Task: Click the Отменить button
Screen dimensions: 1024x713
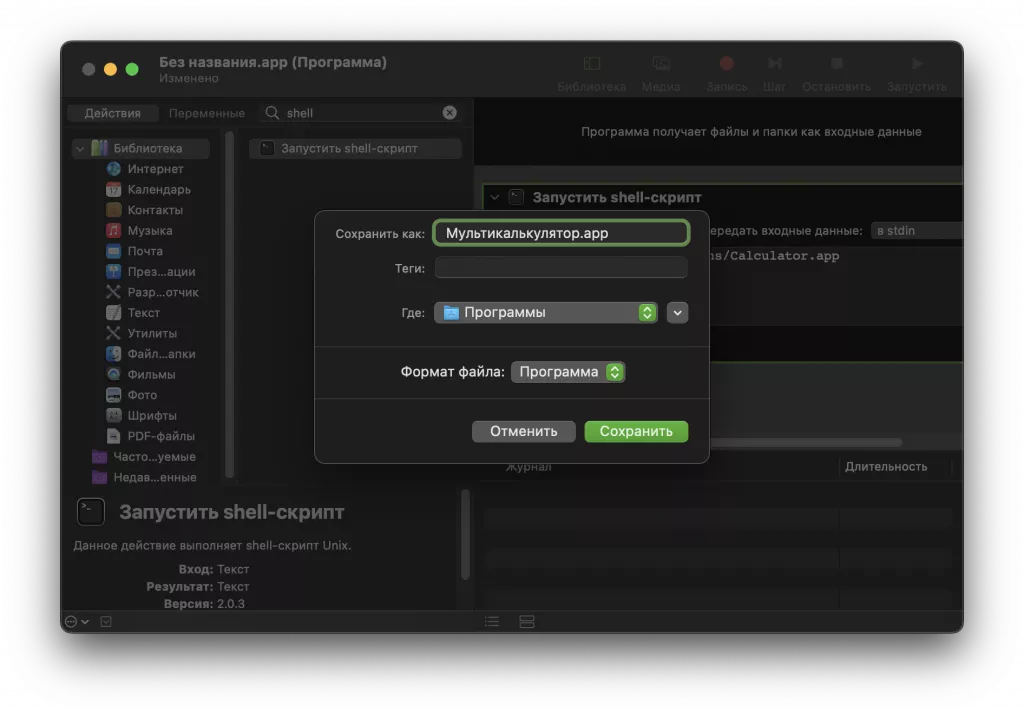Action: pos(523,431)
